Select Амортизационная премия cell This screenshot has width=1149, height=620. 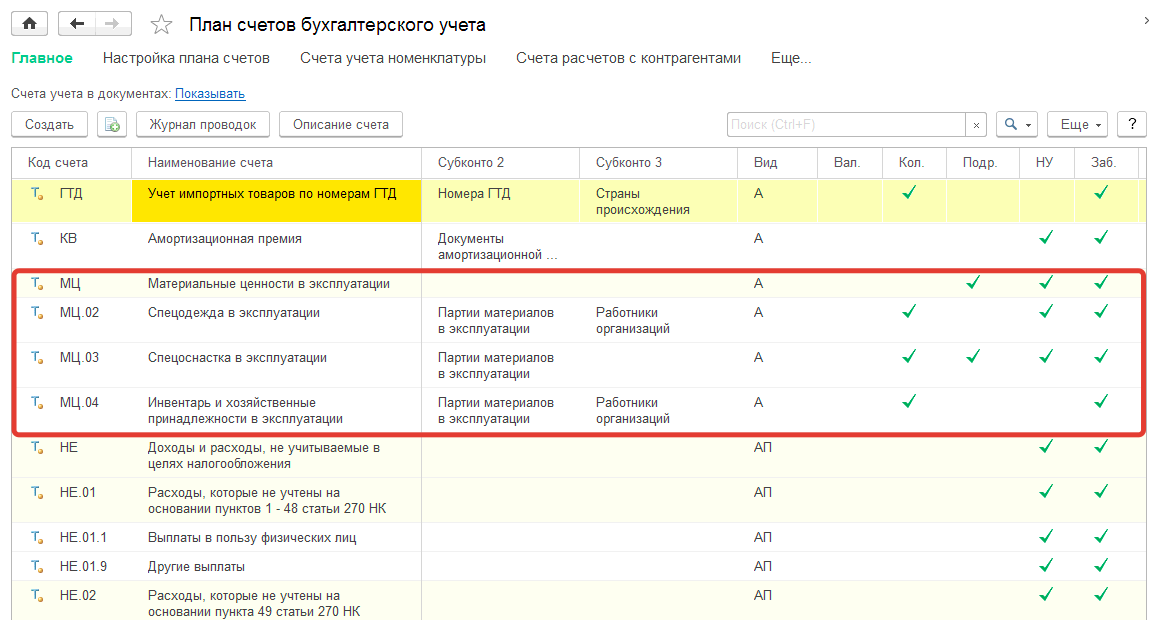click(276, 246)
